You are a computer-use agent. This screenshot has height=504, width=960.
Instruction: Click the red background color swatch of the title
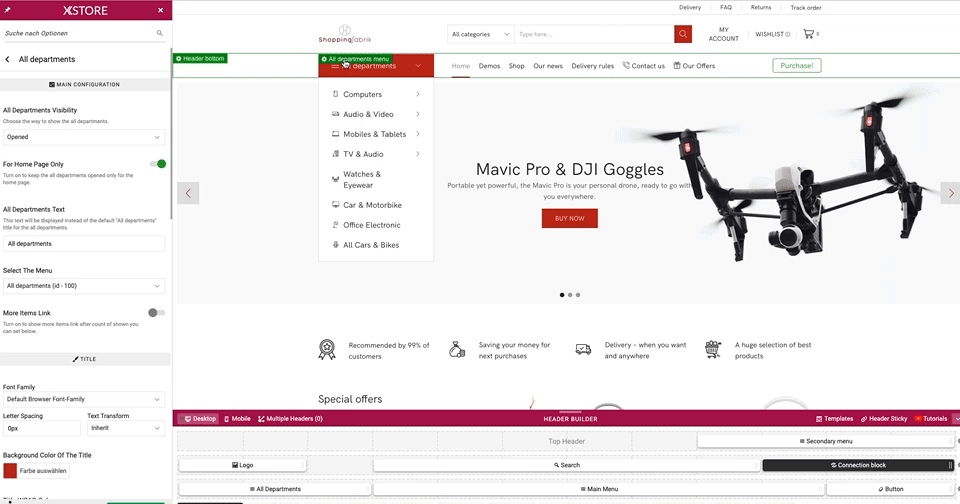pyautogui.click(x=10, y=471)
